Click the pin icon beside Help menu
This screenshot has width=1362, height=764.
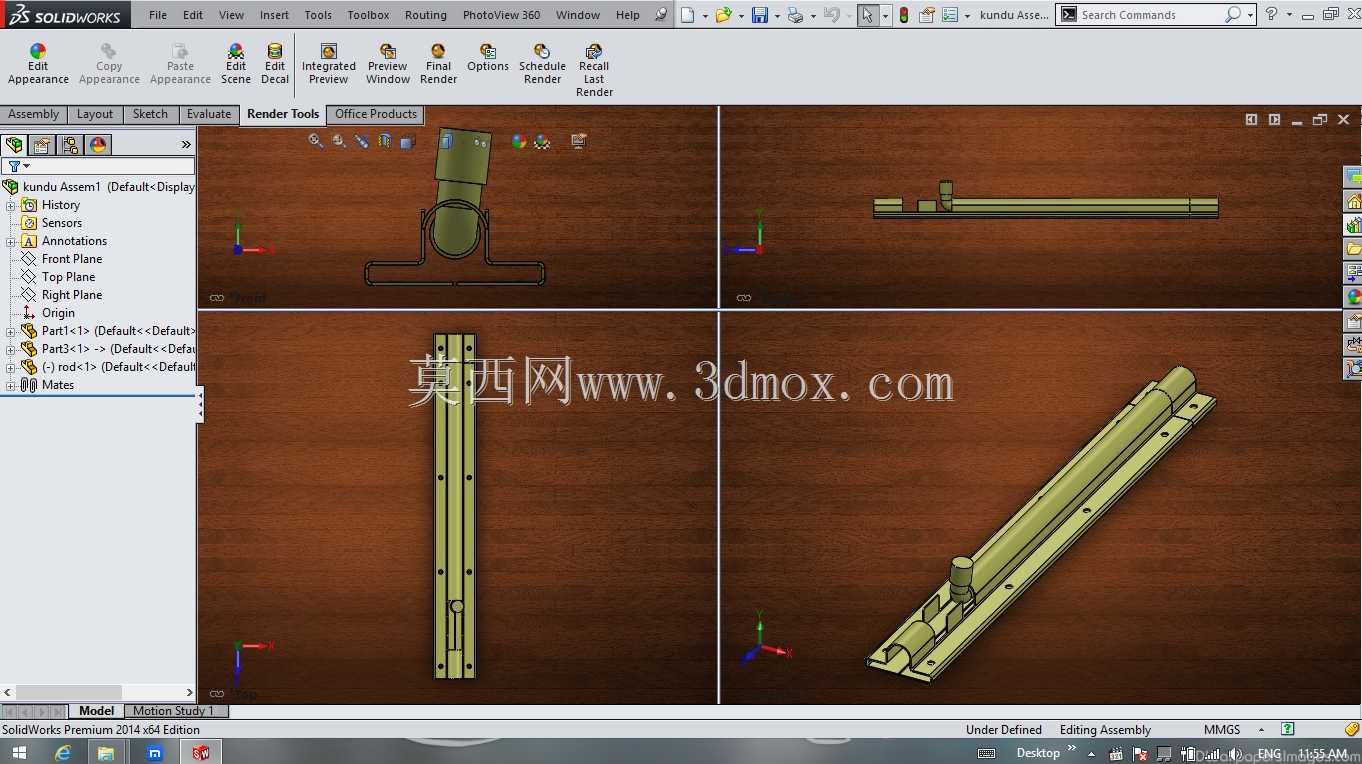point(660,15)
